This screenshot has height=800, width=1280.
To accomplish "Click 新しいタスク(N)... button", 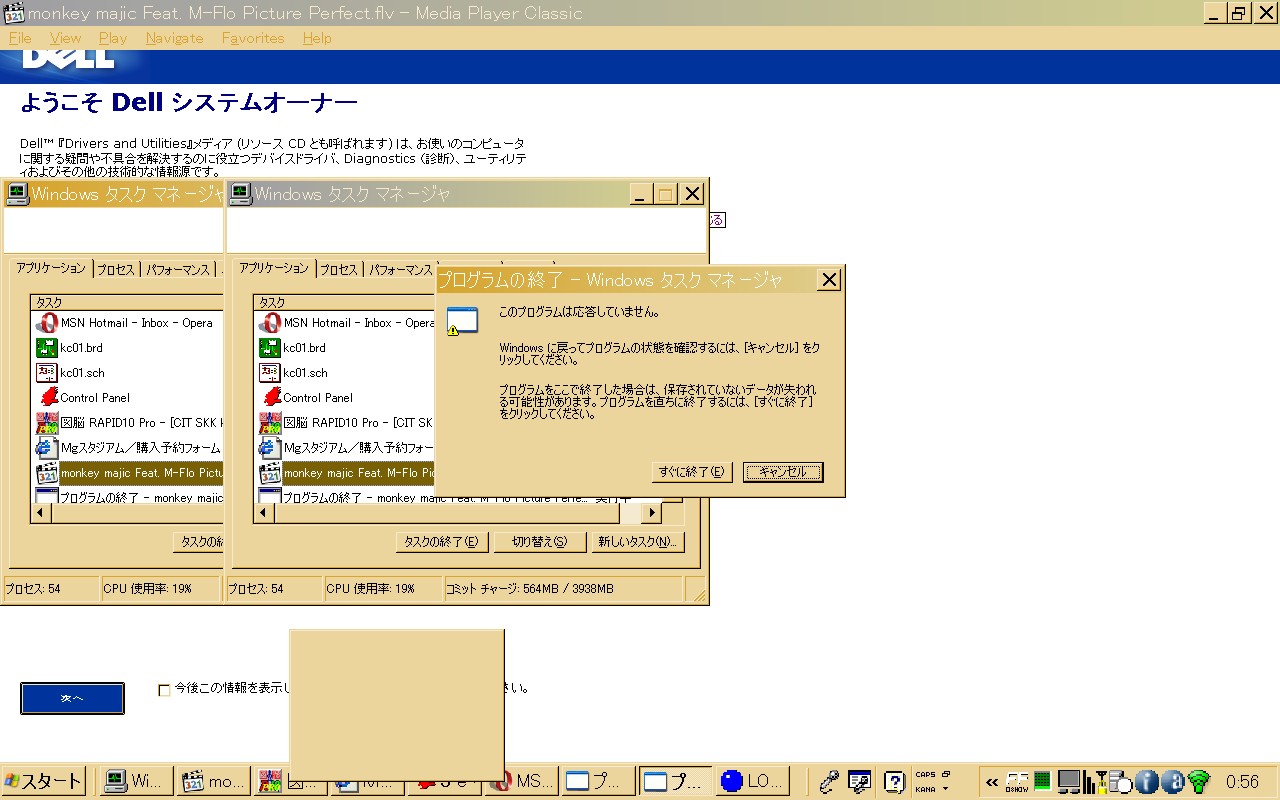I will coord(638,542).
